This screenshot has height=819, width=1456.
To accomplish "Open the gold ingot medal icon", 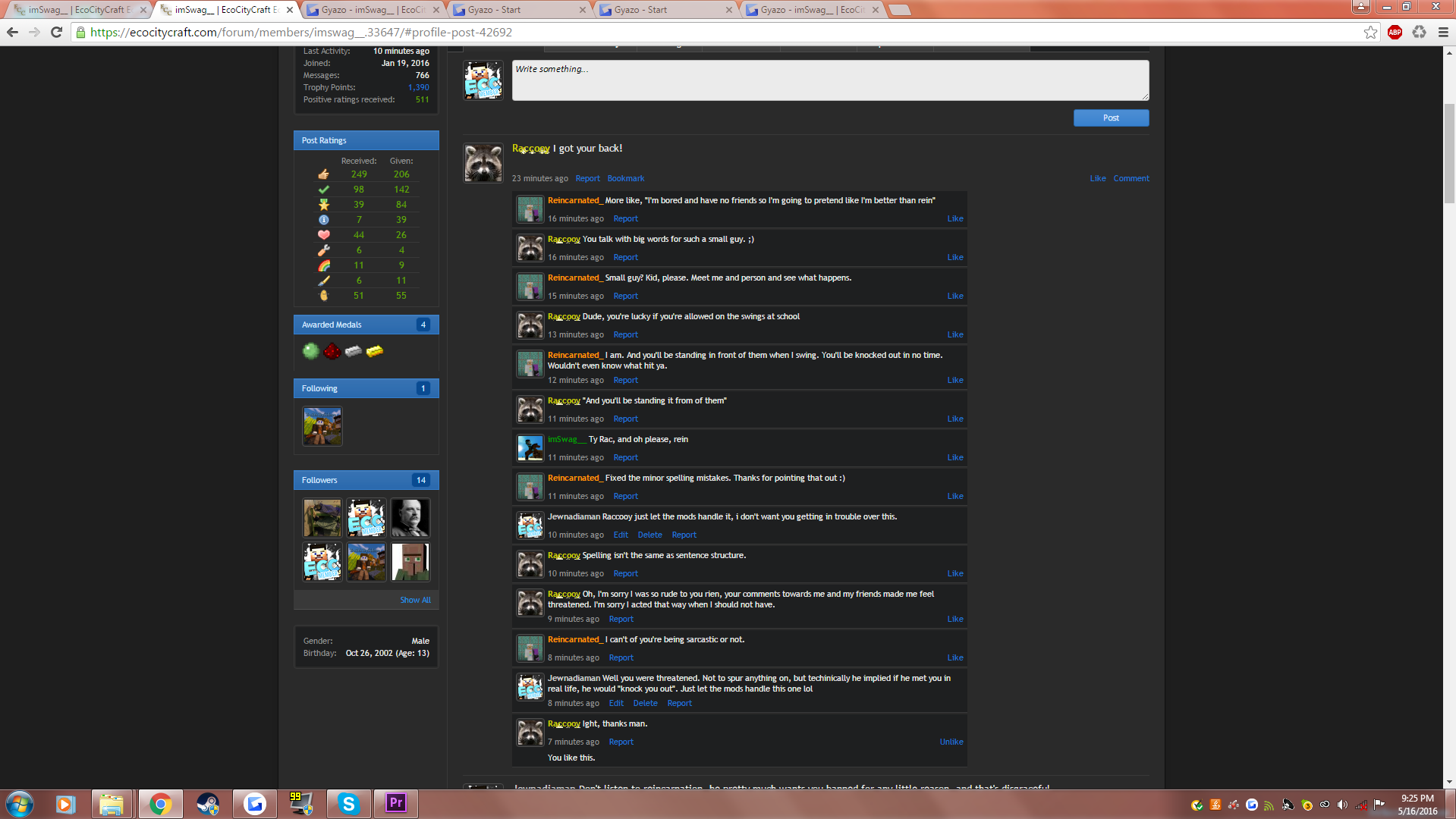I will click(374, 351).
